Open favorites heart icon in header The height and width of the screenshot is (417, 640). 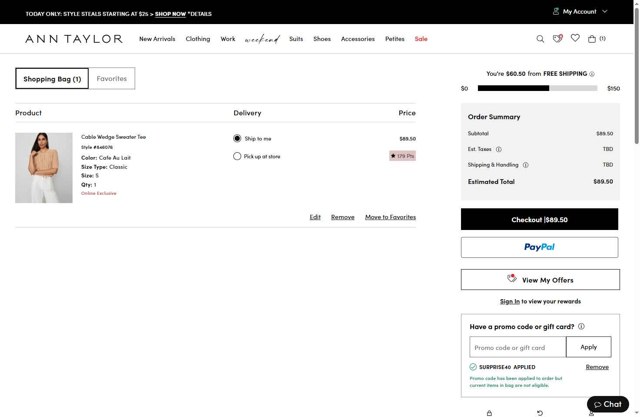[x=575, y=38]
